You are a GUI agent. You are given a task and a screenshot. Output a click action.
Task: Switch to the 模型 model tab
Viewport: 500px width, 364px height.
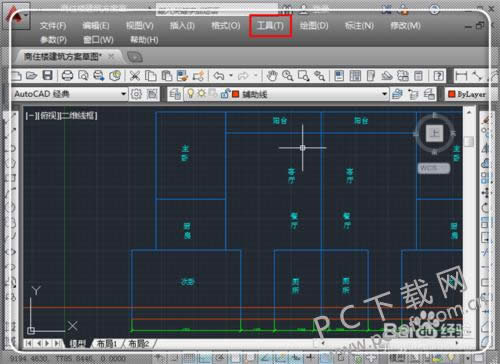point(77,344)
